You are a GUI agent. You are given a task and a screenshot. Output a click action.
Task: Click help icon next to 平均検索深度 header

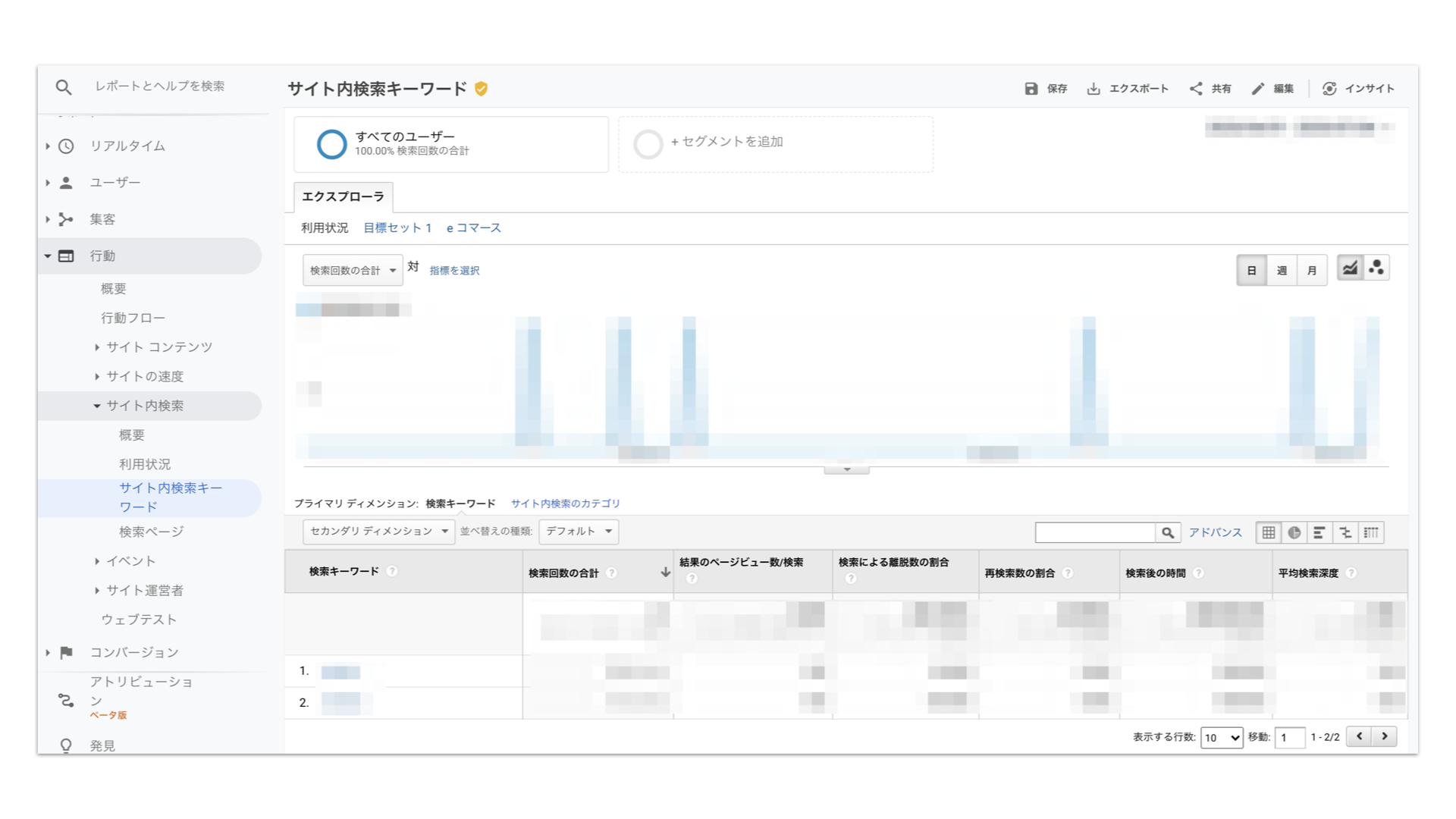point(1351,573)
